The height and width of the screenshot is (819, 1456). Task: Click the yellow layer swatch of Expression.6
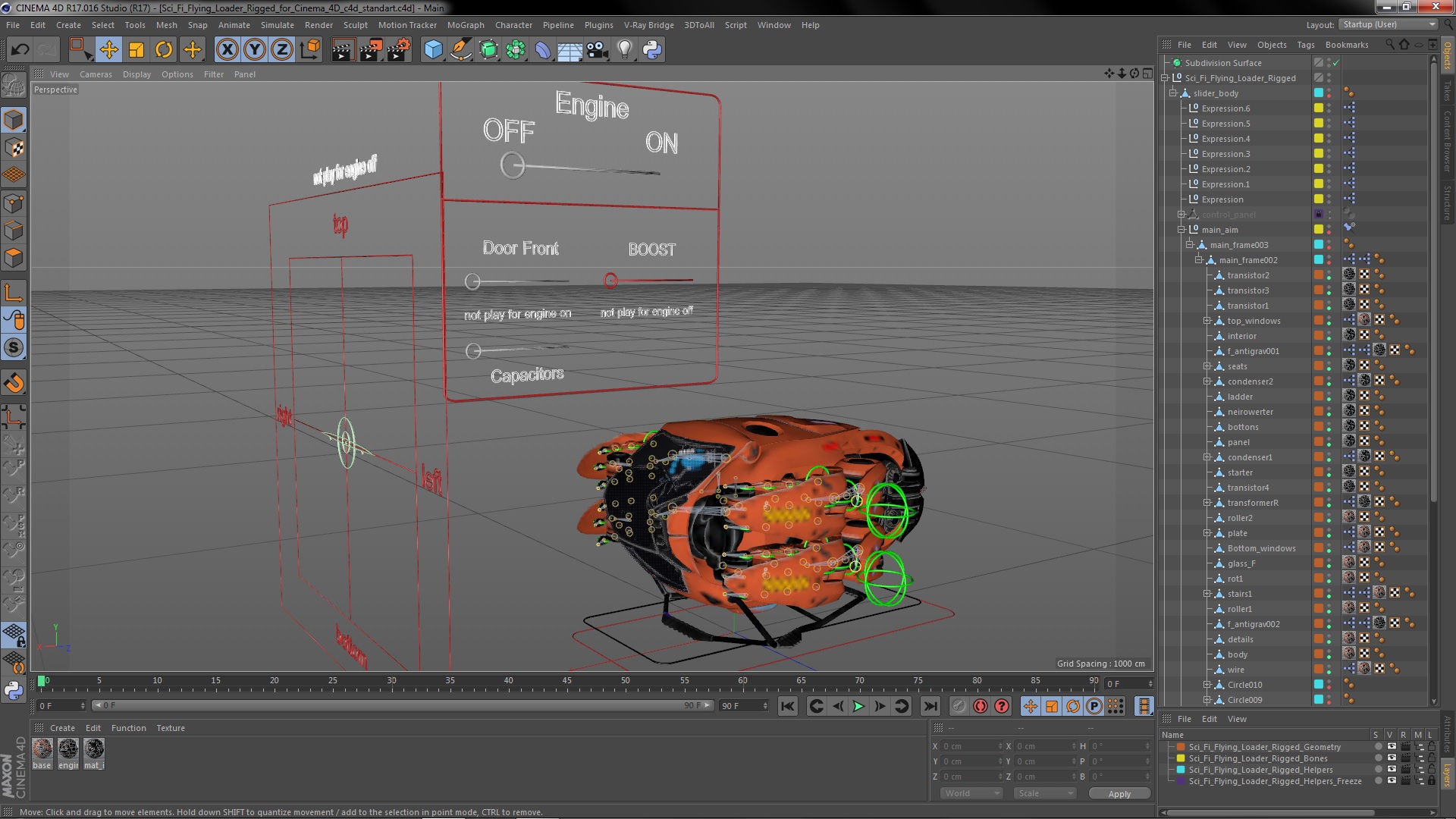[x=1319, y=108]
